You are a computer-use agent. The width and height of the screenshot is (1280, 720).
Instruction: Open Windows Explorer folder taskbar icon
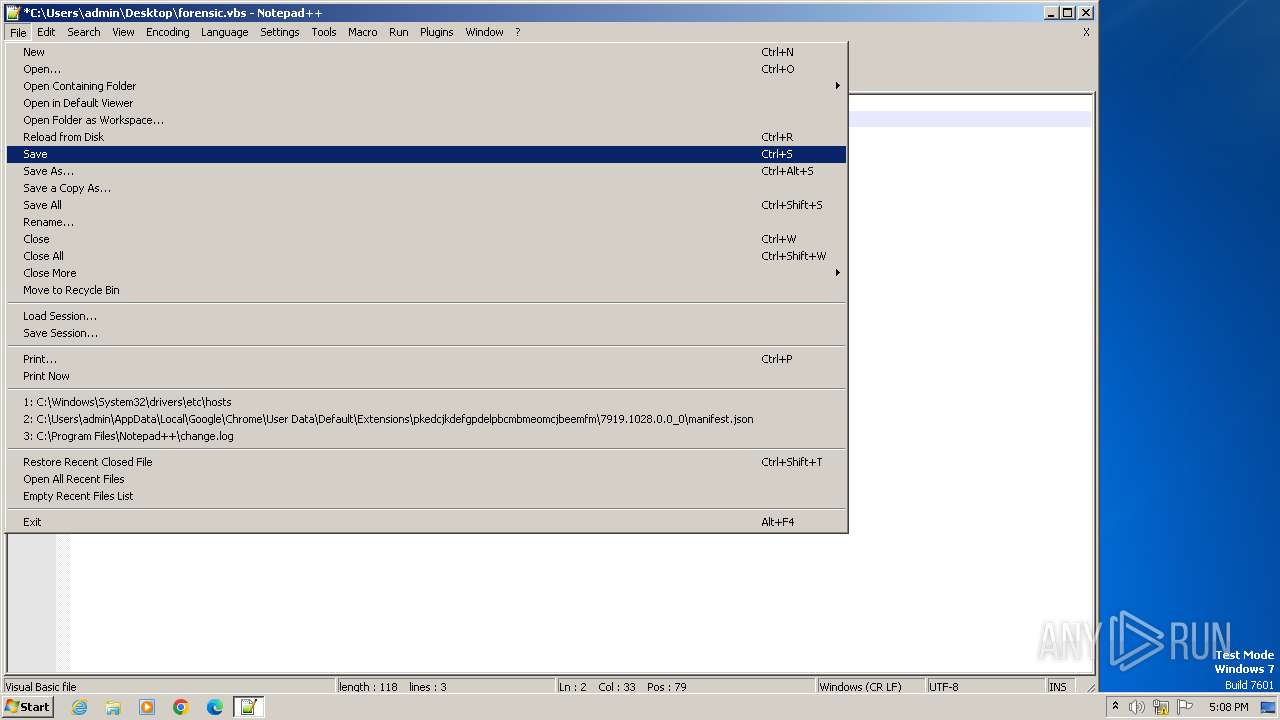point(113,707)
